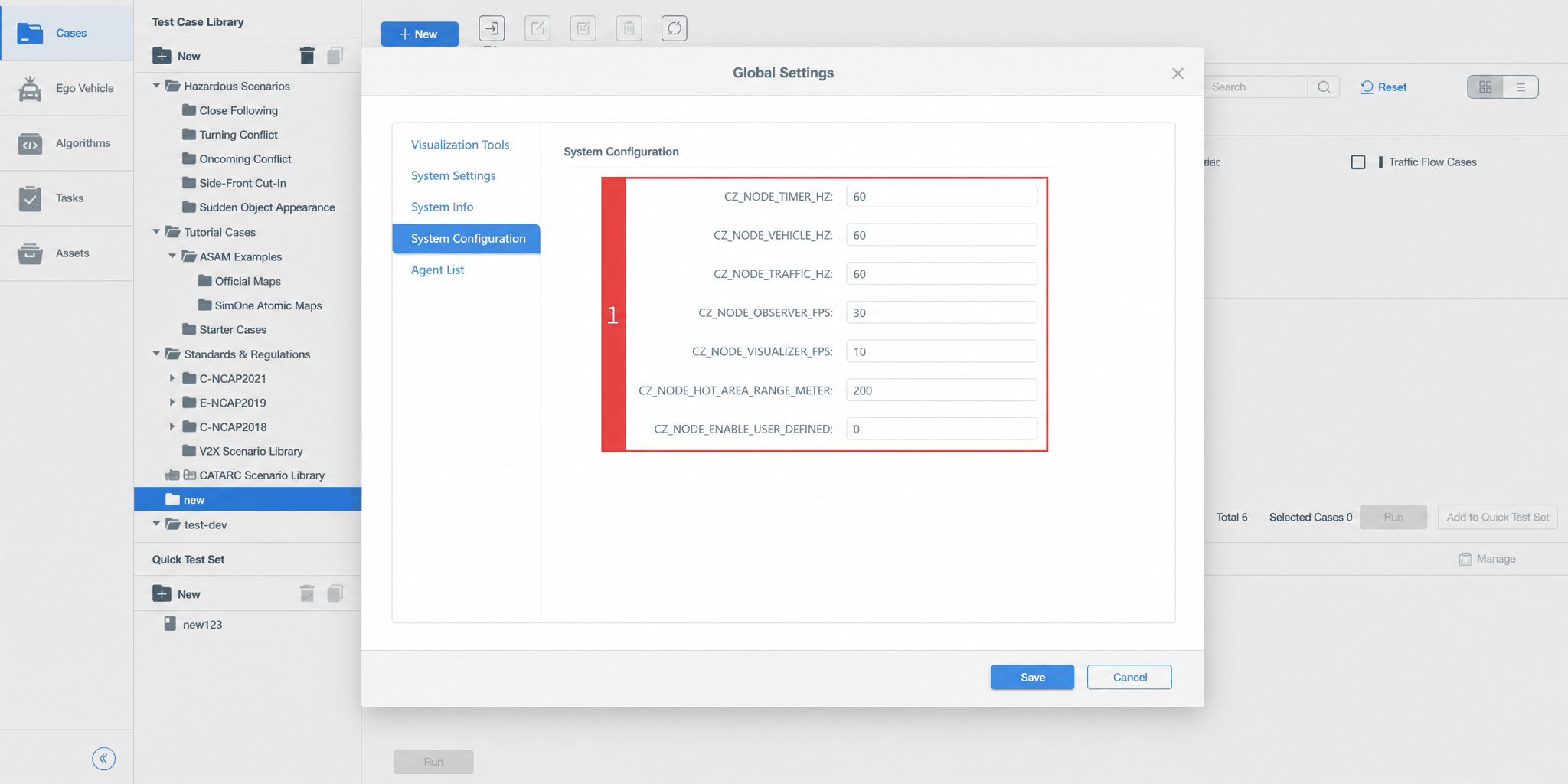Reset the search filters
The height and width of the screenshot is (784, 1568).
(x=1383, y=87)
